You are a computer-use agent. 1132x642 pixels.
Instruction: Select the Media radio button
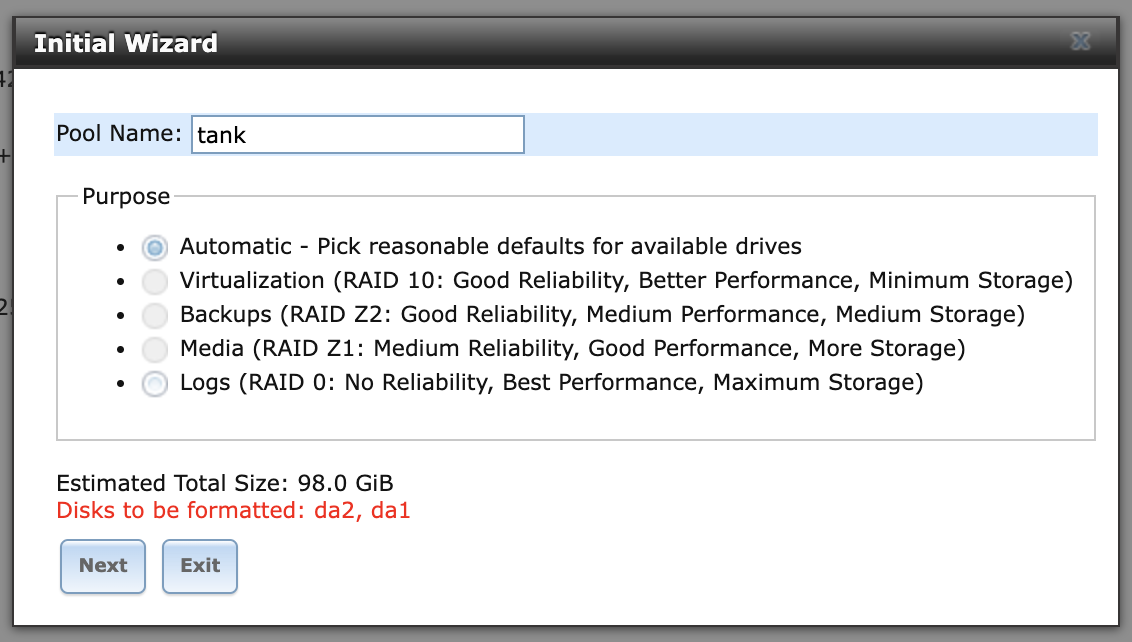point(154,349)
